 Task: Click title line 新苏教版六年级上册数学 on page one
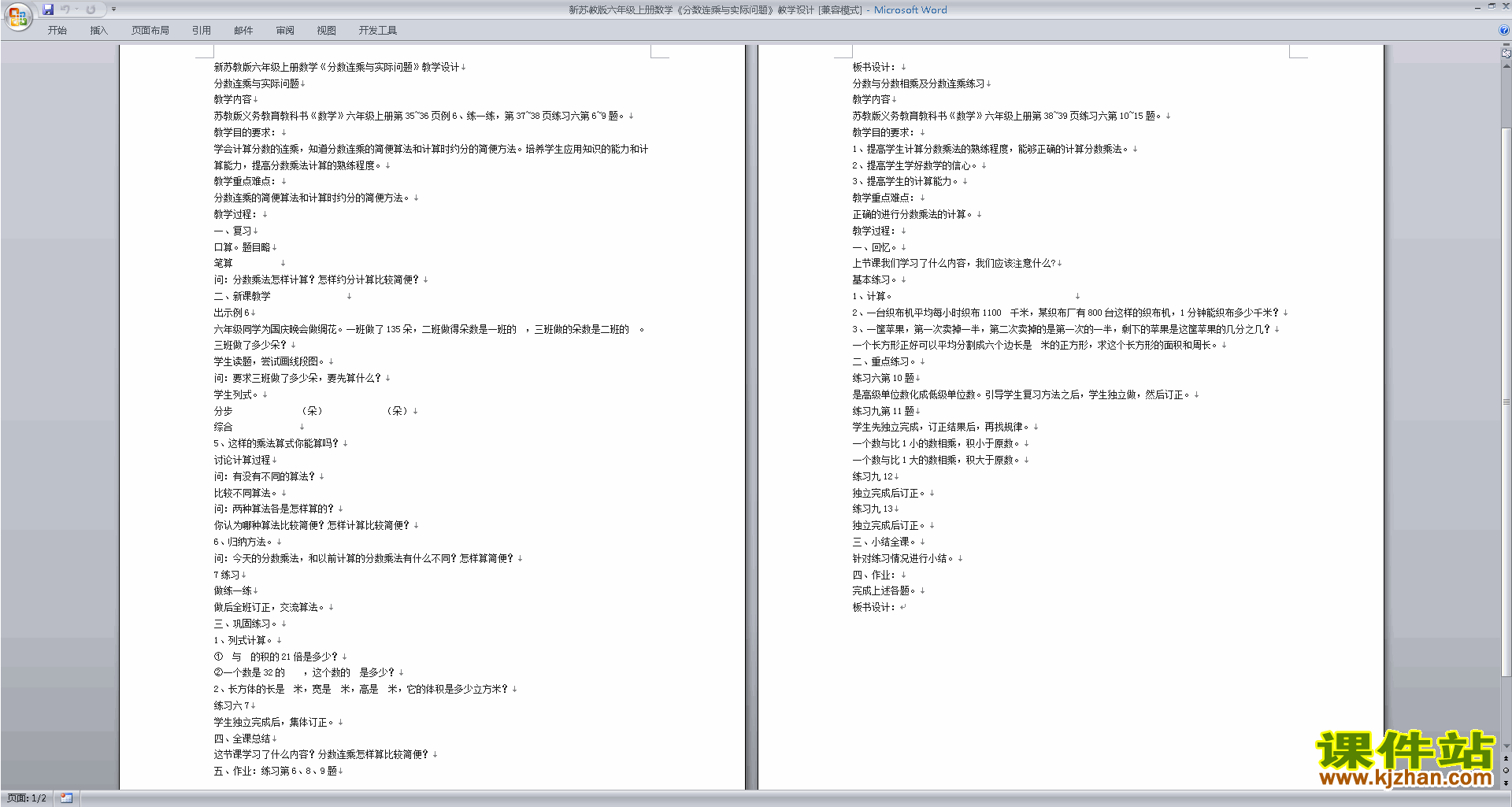click(336, 68)
